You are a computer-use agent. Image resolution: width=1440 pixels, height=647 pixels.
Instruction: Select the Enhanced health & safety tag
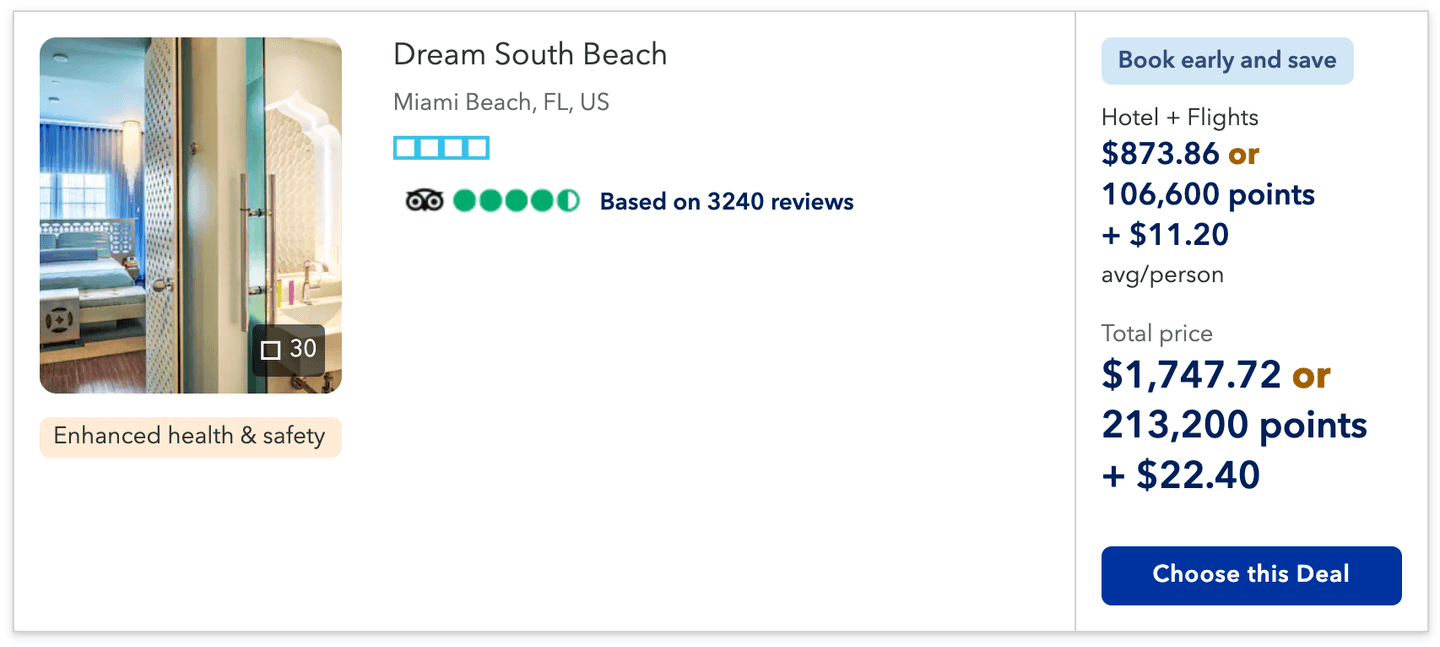pos(190,437)
